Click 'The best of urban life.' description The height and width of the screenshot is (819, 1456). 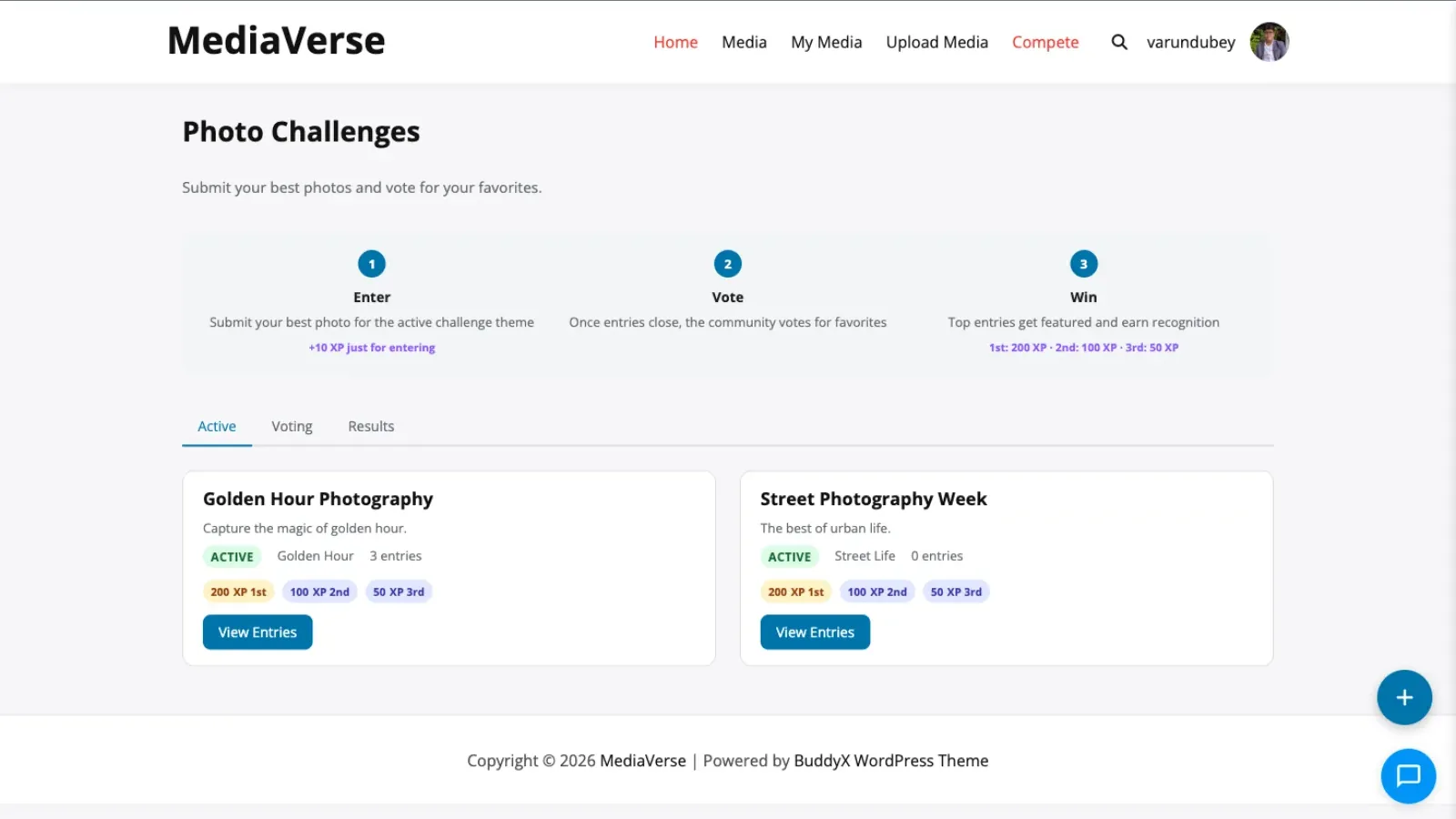[x=825, y=529]
